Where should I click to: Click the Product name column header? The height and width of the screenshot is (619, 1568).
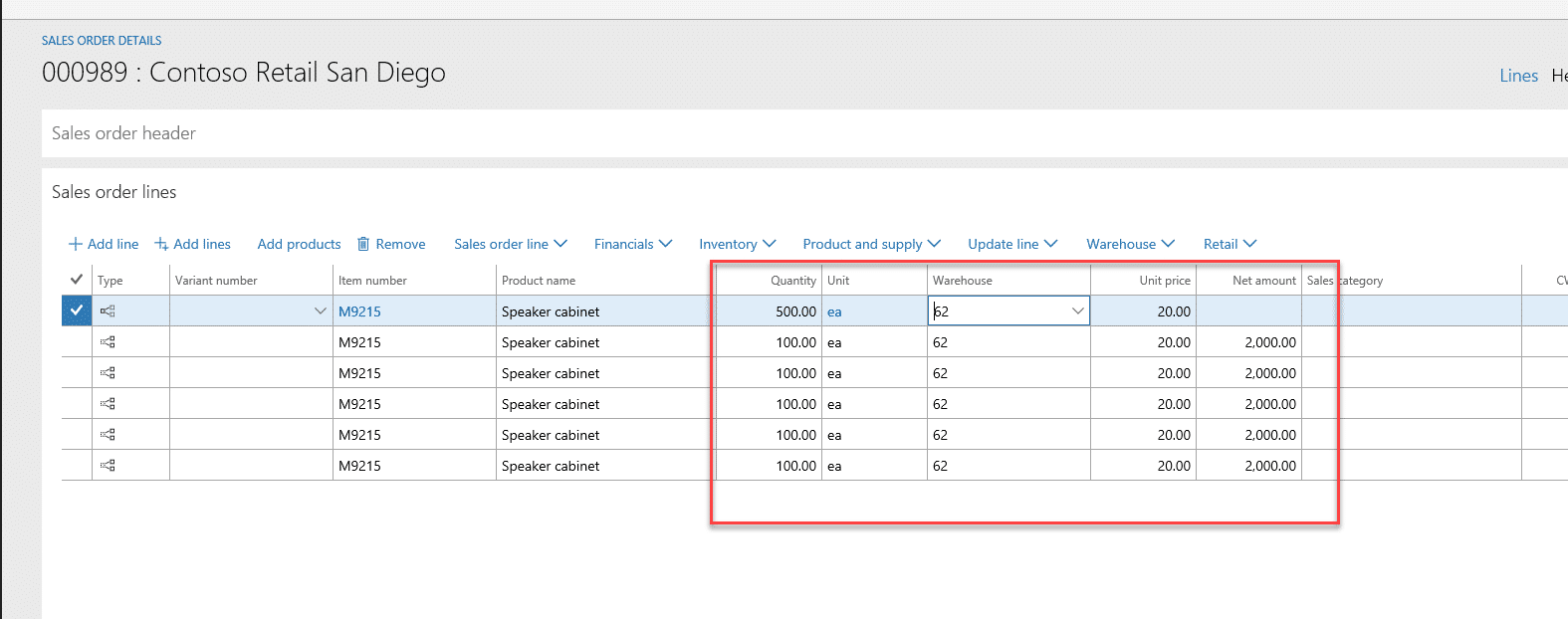[539, 281]
